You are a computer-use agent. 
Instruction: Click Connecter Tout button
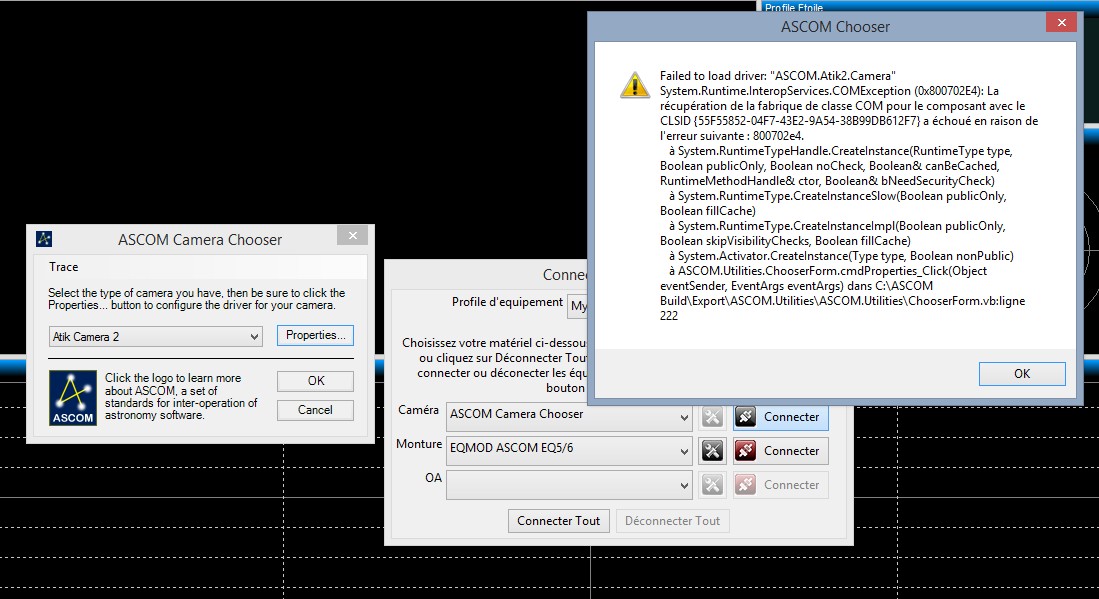tap(559, 521)
